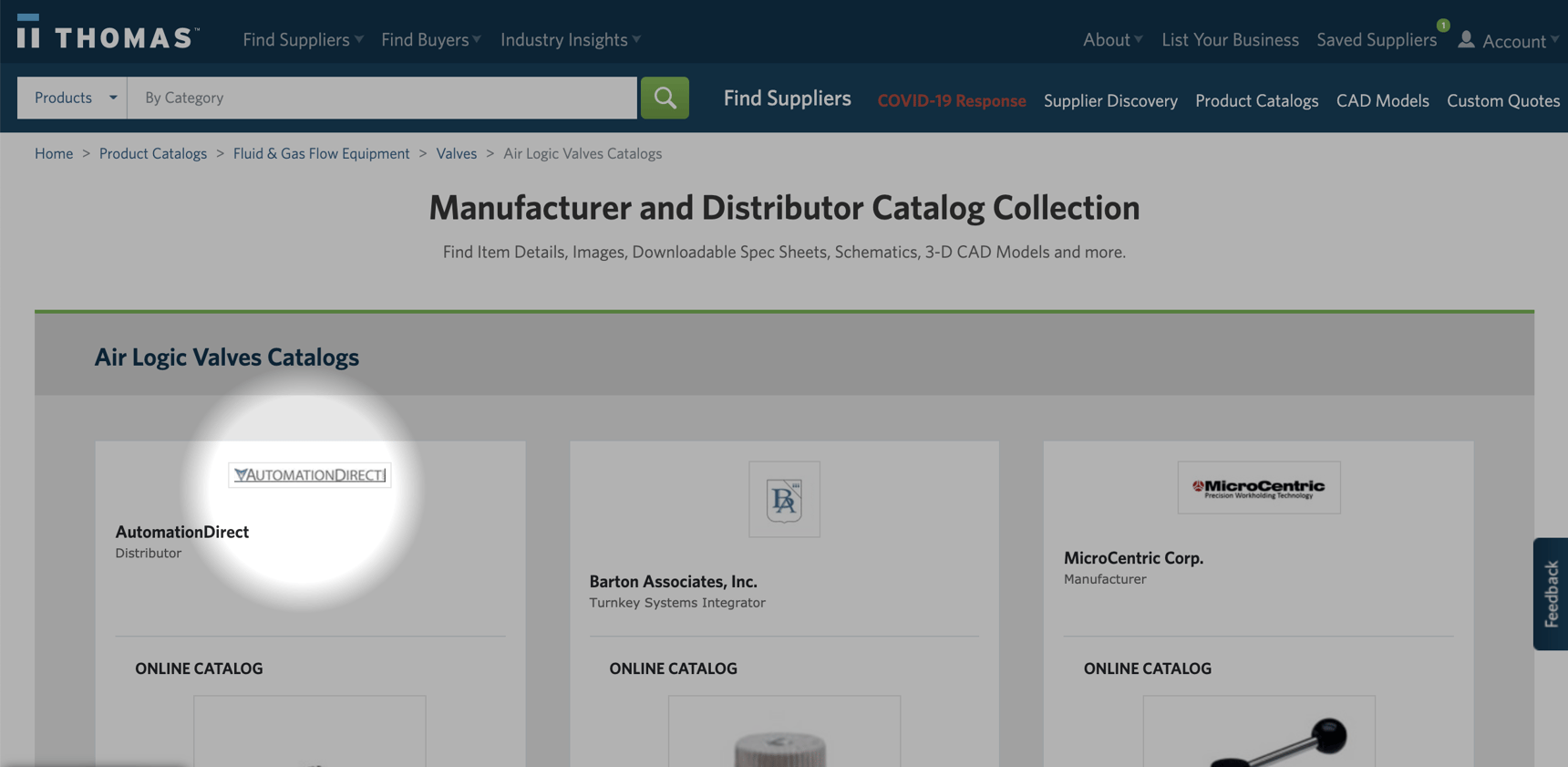This screenshot has width=1568, height=767.
Task: Open Saved Suppliers link
Action: pos(1377,39)
